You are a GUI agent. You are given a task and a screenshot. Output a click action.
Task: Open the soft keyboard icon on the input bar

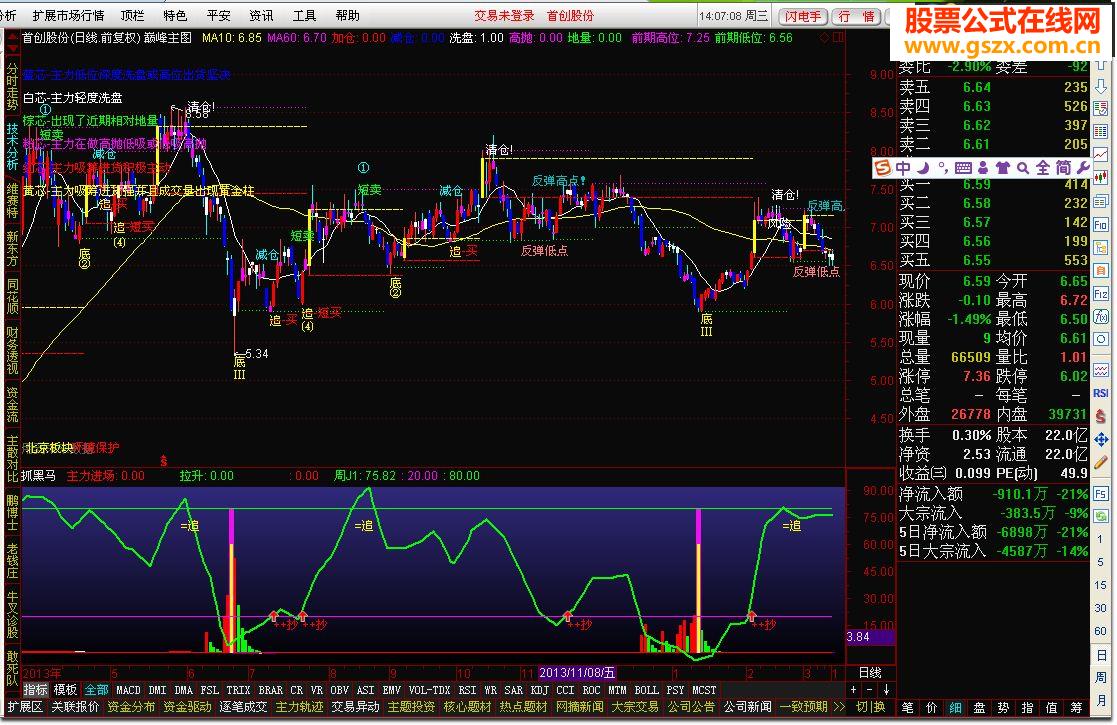[963, 167]
